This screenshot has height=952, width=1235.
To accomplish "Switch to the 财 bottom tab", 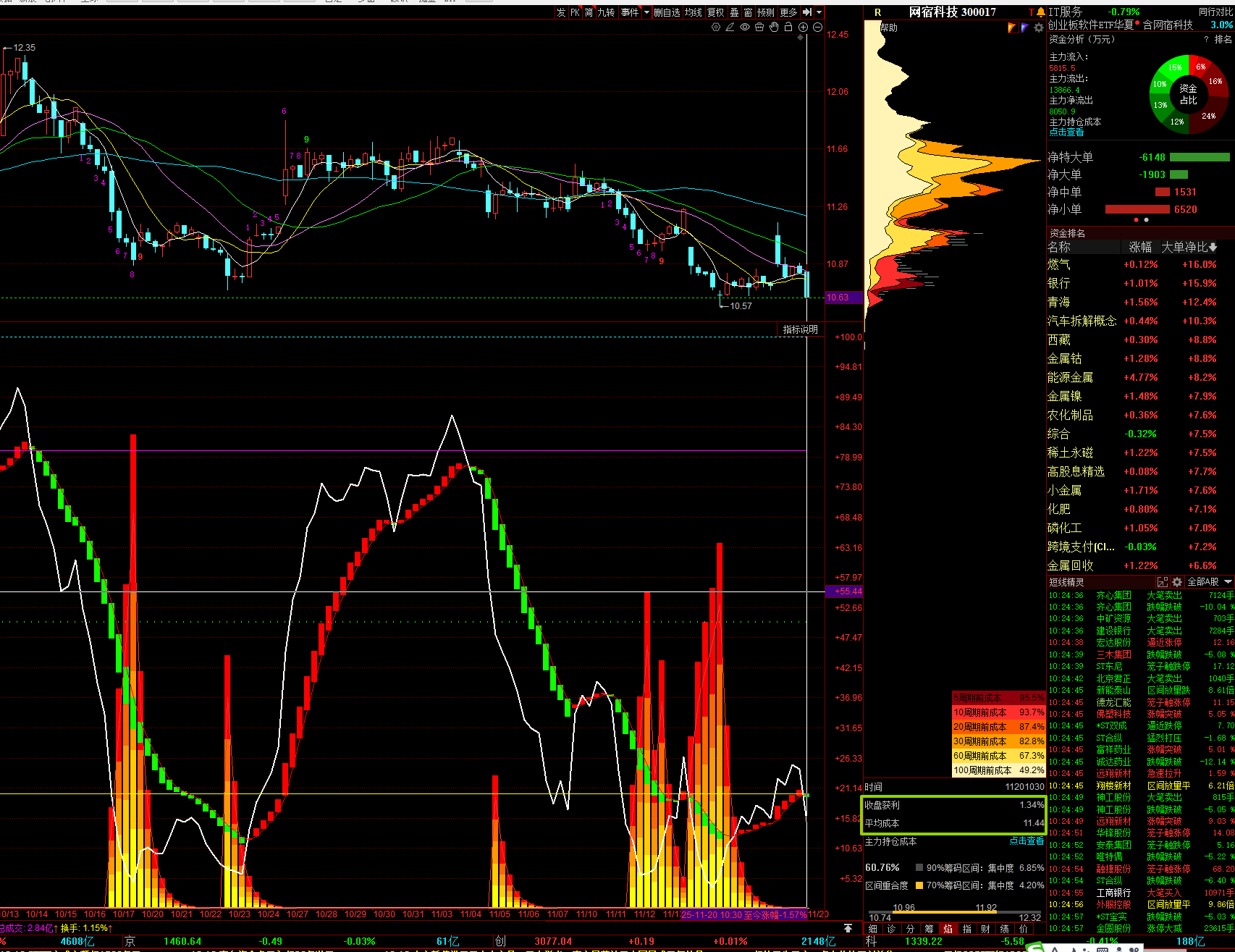I will [x=985, y=929].
